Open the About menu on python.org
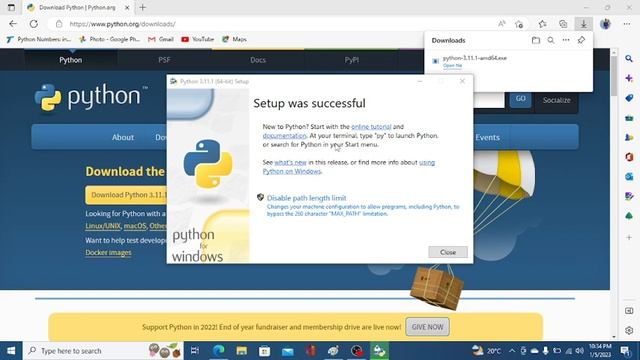This screenshot has width=640, height=360. tap(123, 138)
